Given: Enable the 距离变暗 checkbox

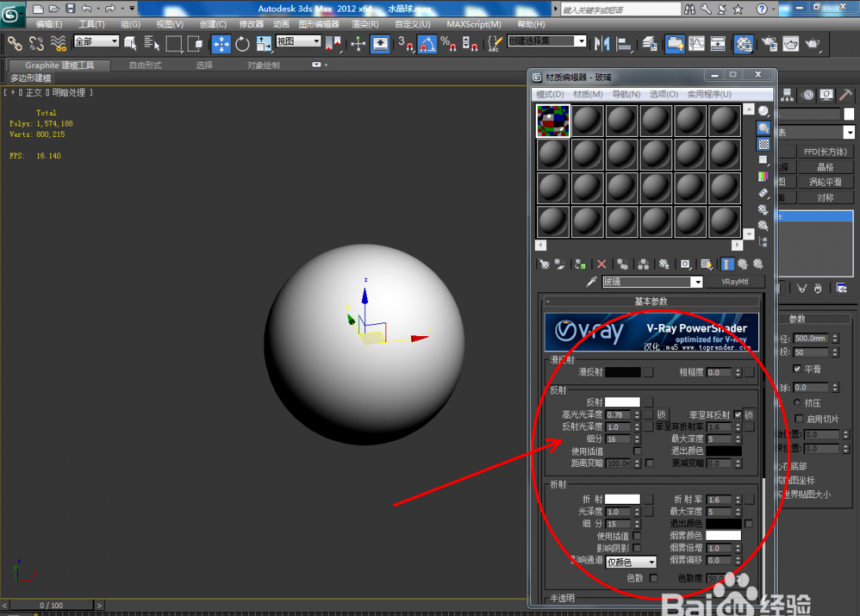Looking at the screenshot, I should (x=650, y=464).
